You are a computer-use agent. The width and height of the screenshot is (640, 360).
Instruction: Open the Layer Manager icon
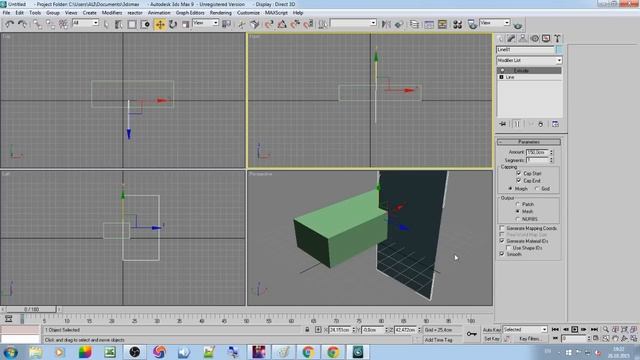(x=414, y=24)
